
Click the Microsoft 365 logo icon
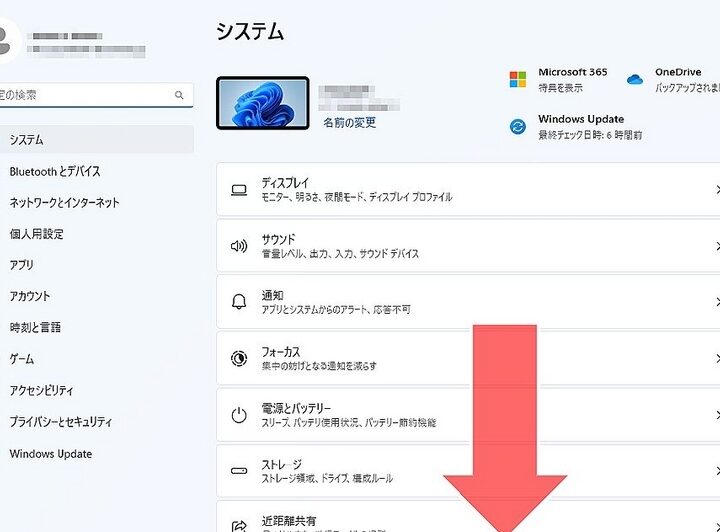(x=517, y=79)
